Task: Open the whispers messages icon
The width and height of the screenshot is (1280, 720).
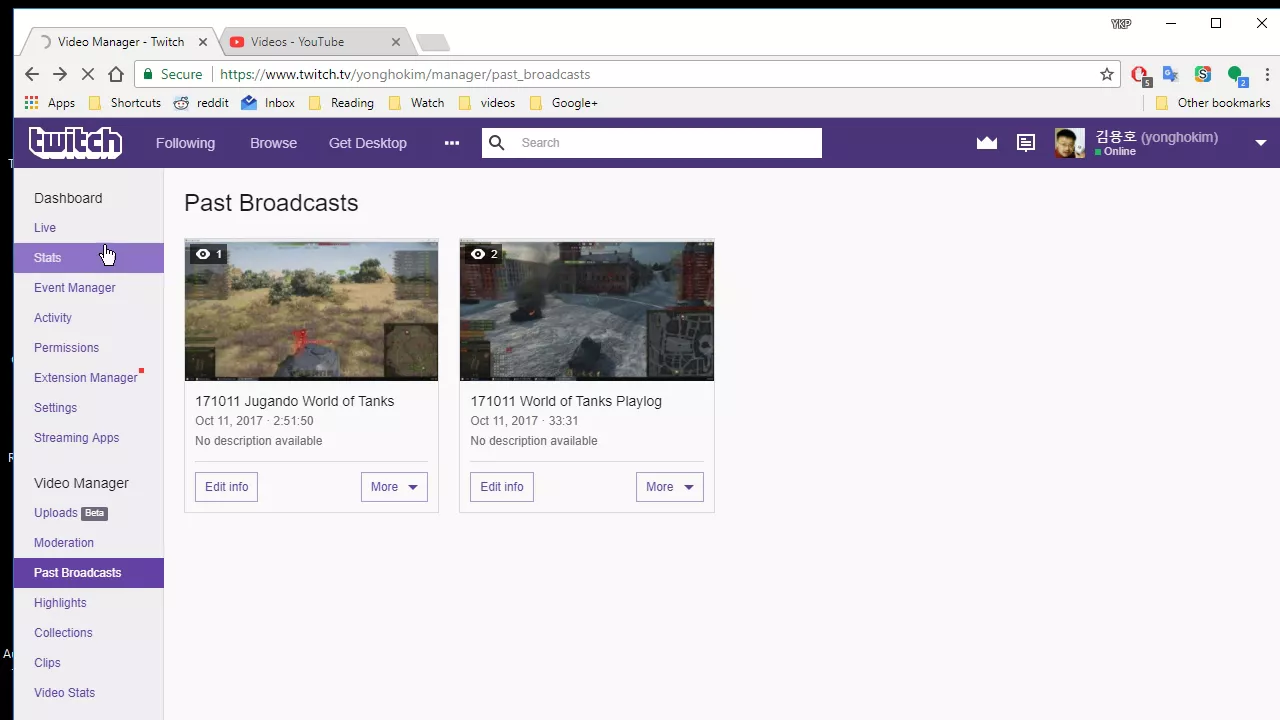Action: point(1026,143)
